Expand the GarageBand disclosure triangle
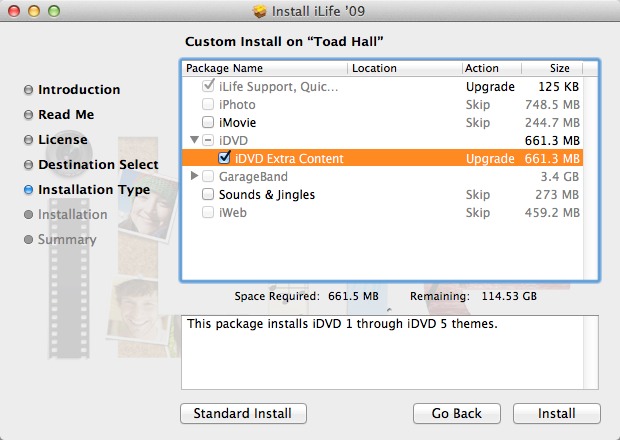The image size is (620, 440). (194, 177)
